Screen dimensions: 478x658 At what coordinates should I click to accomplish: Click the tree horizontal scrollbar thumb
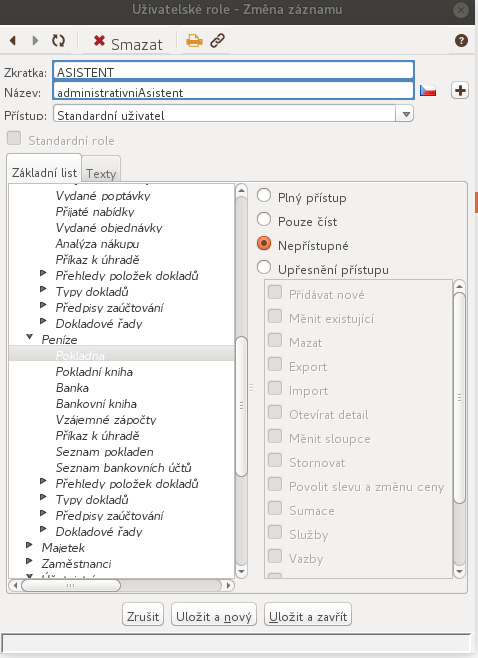[x=71, y=585]
